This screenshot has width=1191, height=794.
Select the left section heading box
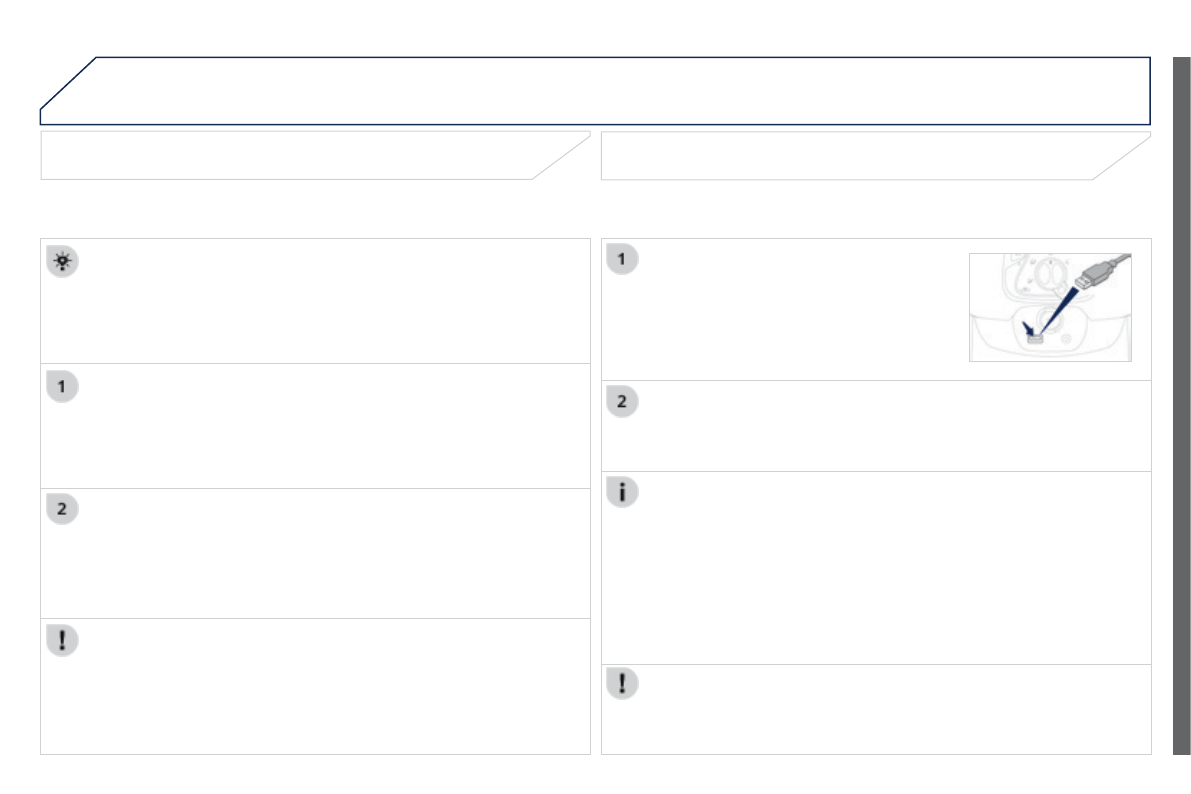300,155
